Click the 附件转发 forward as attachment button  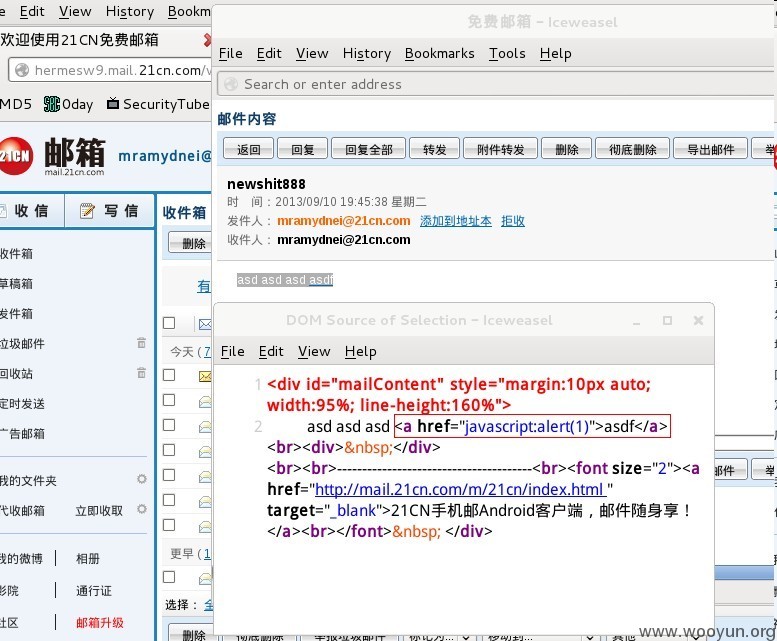[500, 149]
